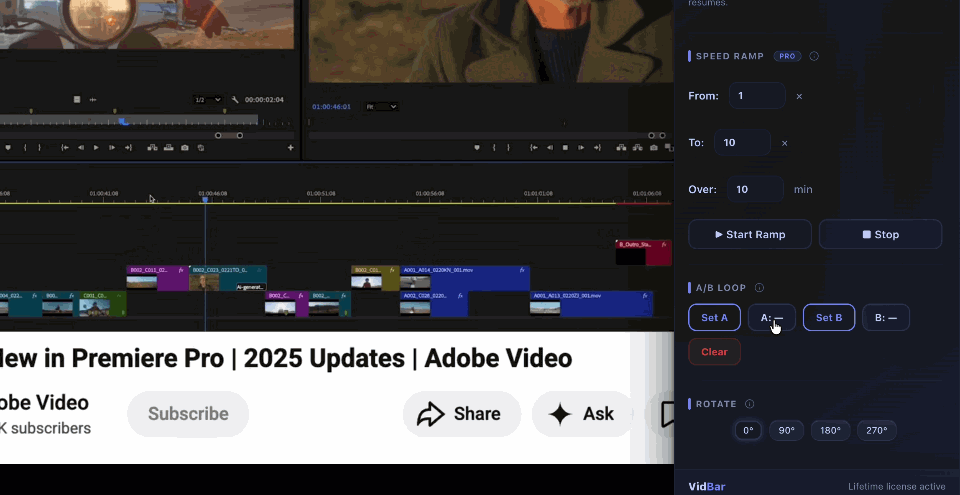
Task: Open the Fit zoom level dropdown
Action: click(x=381, y=107)
